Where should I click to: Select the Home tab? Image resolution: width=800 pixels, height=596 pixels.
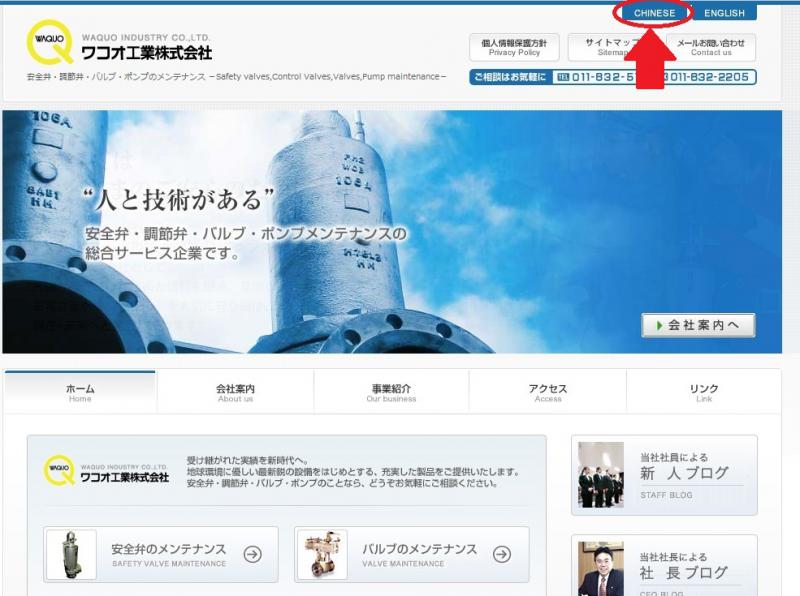80,392
